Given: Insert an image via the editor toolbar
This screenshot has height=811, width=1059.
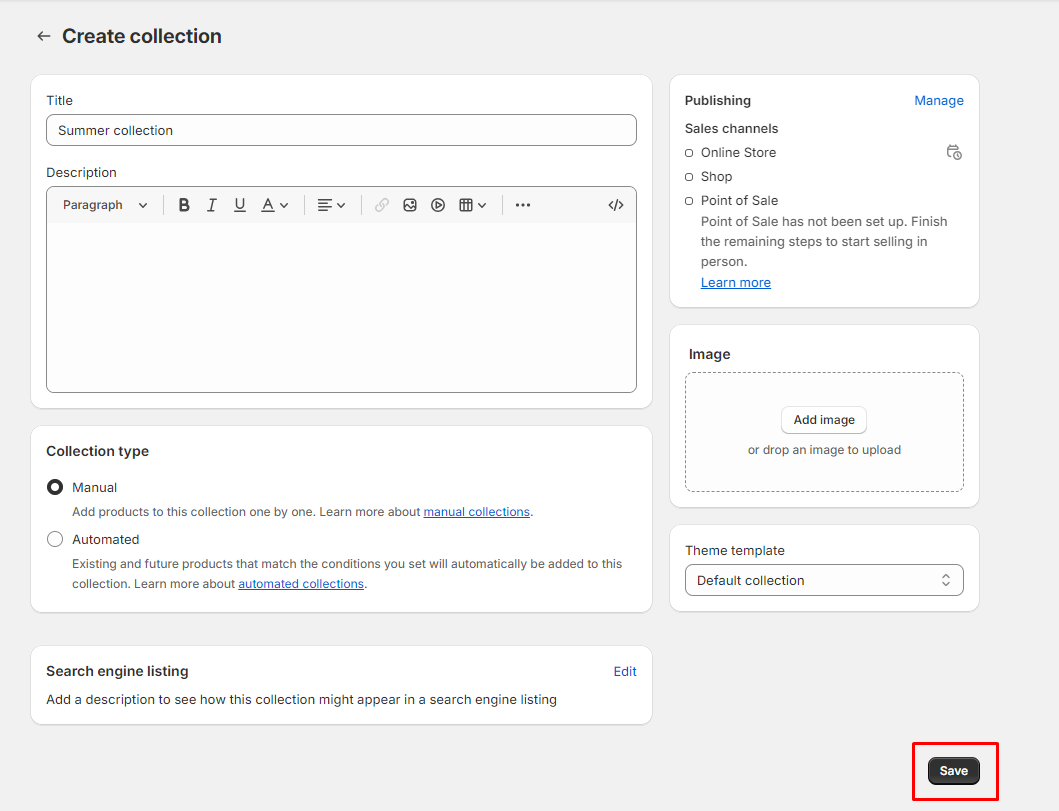Looking at the screenshot, I should 410,204.
